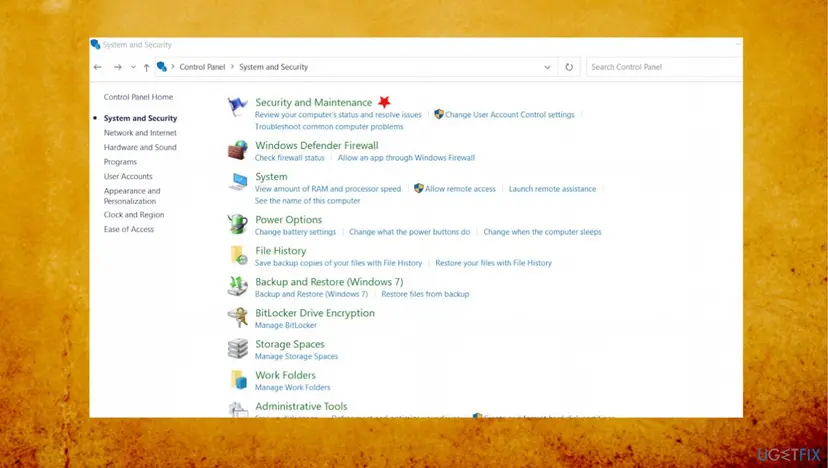Click View amount of RAM and processor speed
Viewport: 828px width, 468px height.
(x=328, y=189)
